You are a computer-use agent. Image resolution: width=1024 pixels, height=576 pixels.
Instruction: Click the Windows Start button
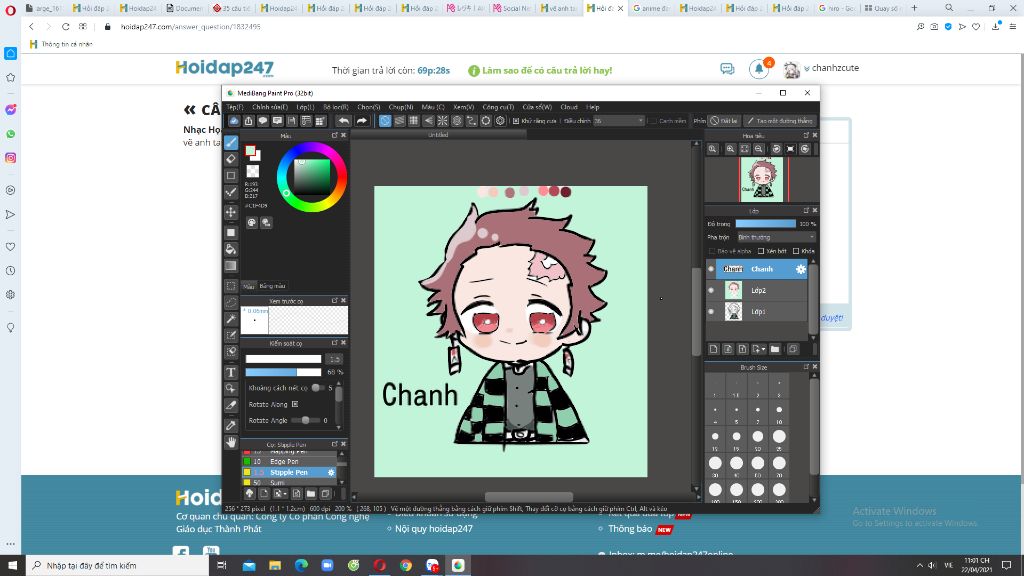(x=12, y=566)
